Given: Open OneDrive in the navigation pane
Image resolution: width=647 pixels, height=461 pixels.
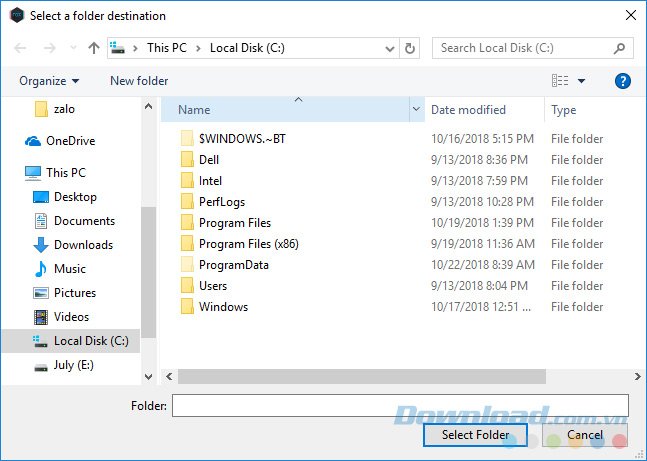Looking at the screenshot, I should coord(70,141).
